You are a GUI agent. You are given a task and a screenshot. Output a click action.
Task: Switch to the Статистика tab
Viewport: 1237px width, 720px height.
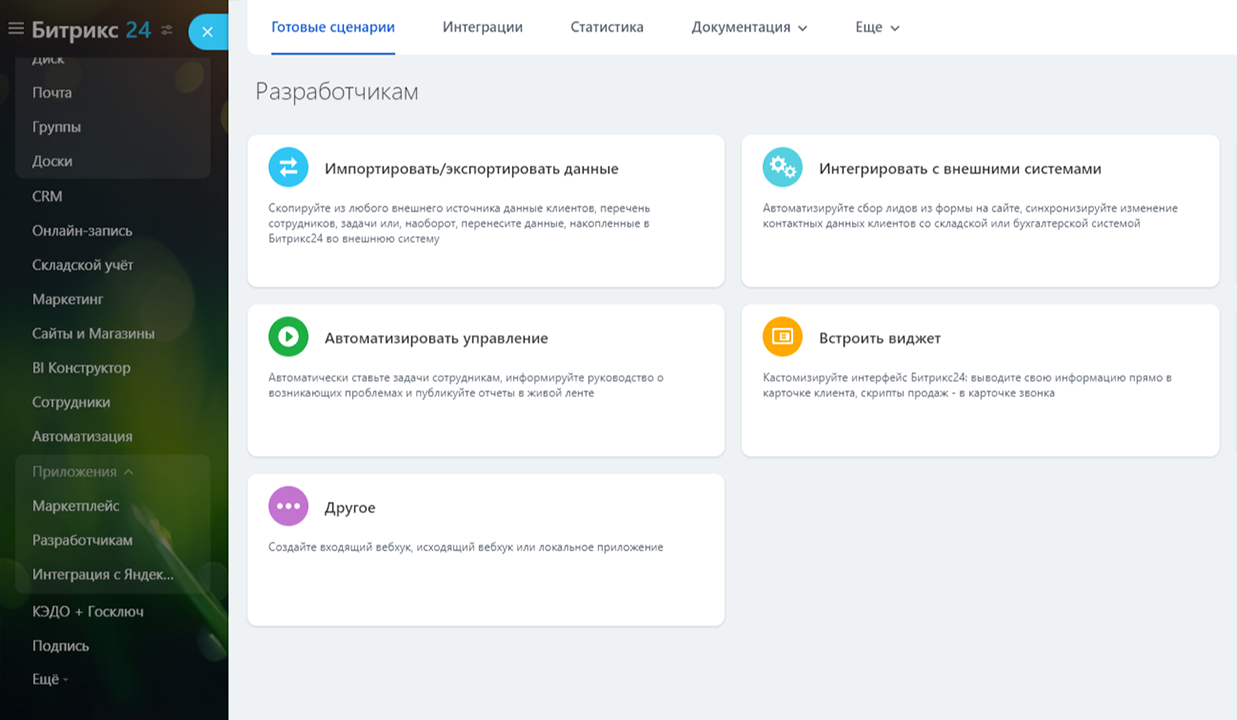606,27
